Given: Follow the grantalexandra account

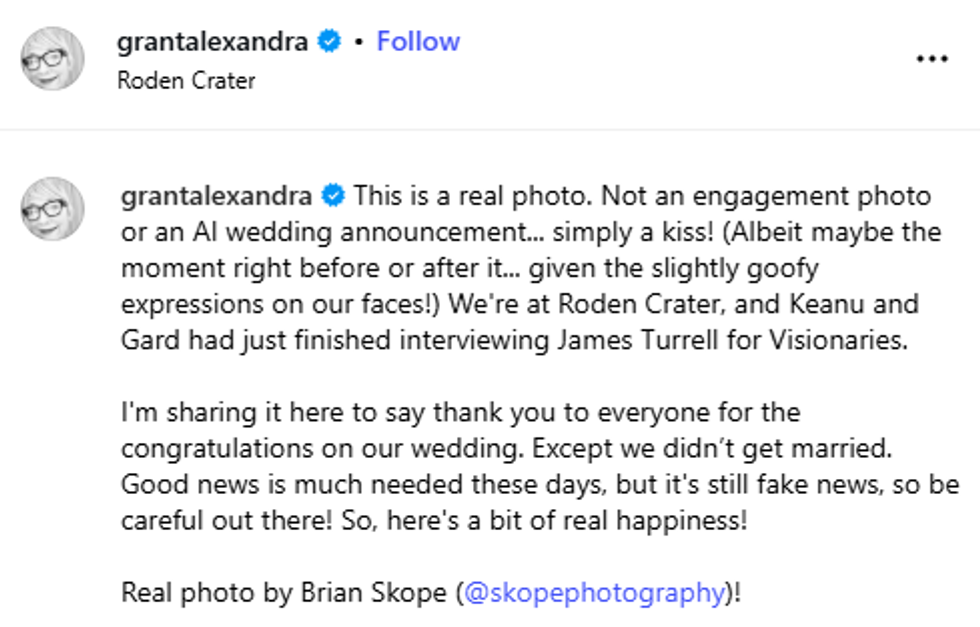Looking at the screenshot, I should pyautogui.click(x=418, y=42).
